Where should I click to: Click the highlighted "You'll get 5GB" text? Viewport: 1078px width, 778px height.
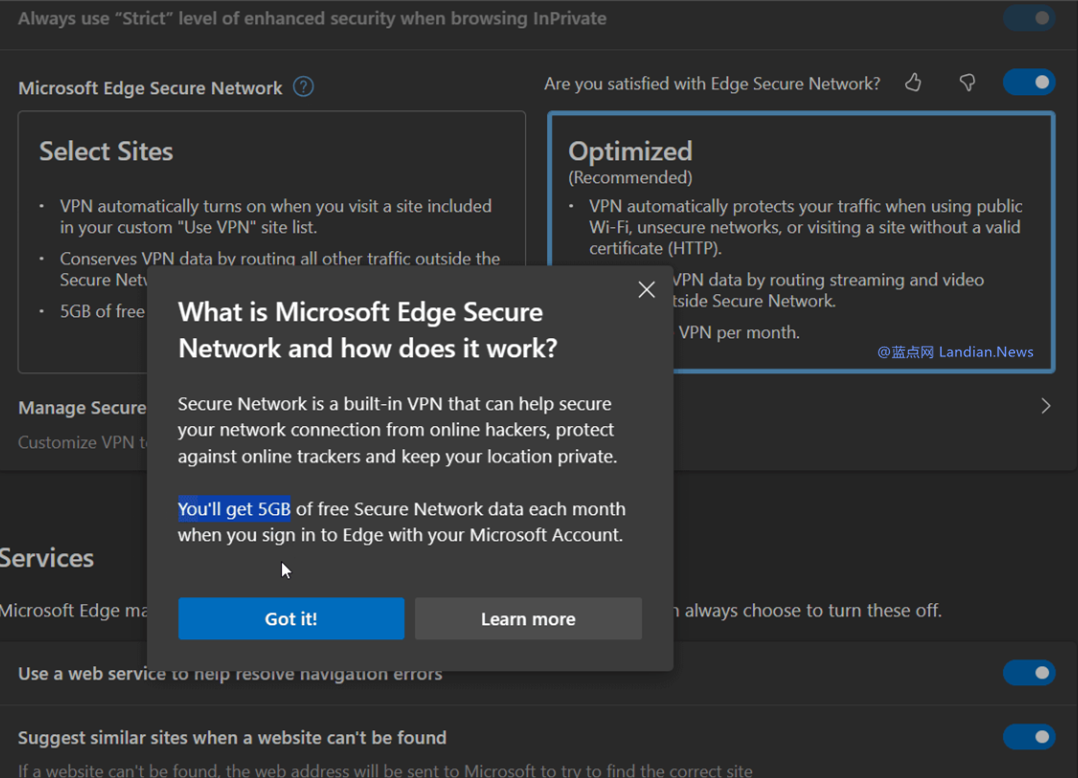[x=234, y=509]
